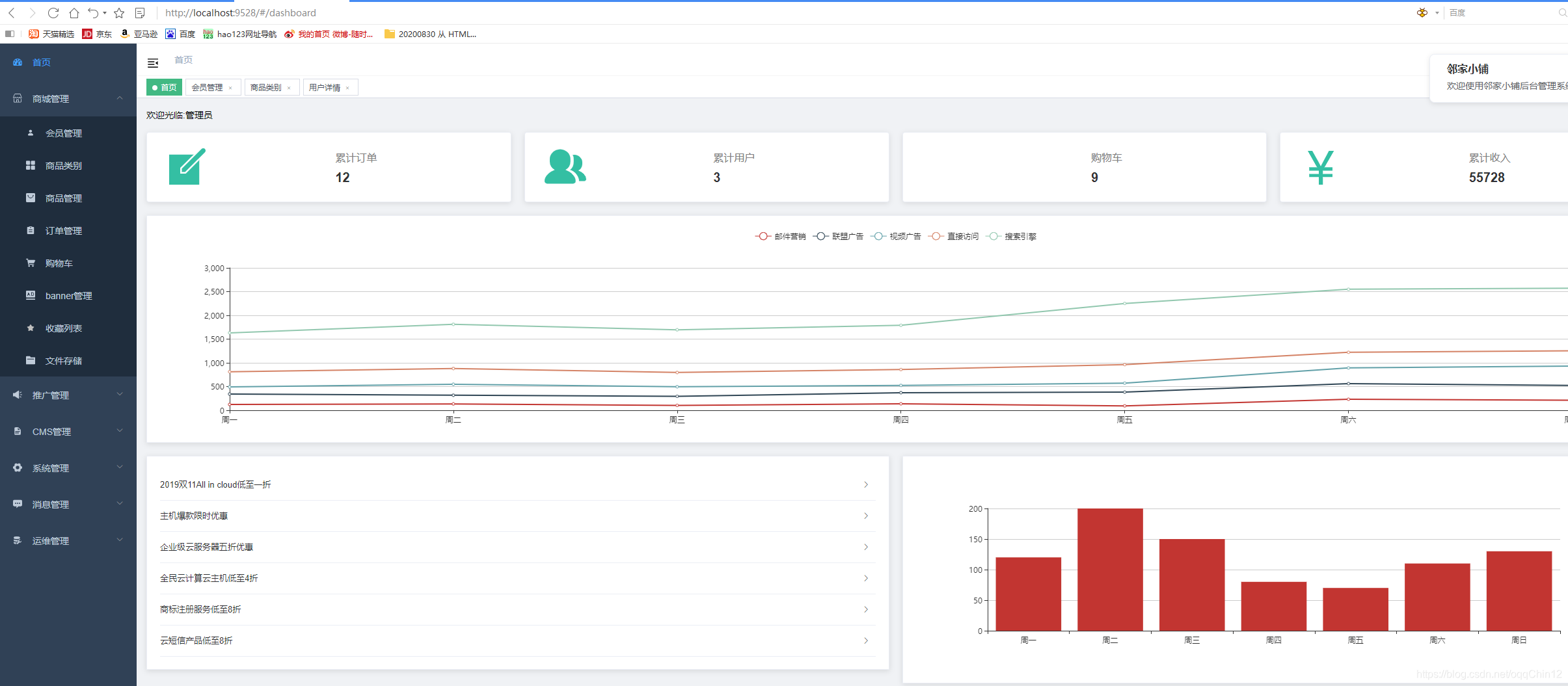
Task: Toggle the 直接访问 series in chart legend
Action: click(954, 236)
